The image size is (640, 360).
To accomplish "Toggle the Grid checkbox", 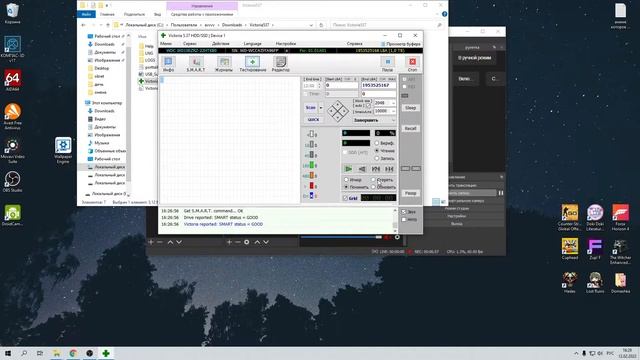I will click(345, 198).
